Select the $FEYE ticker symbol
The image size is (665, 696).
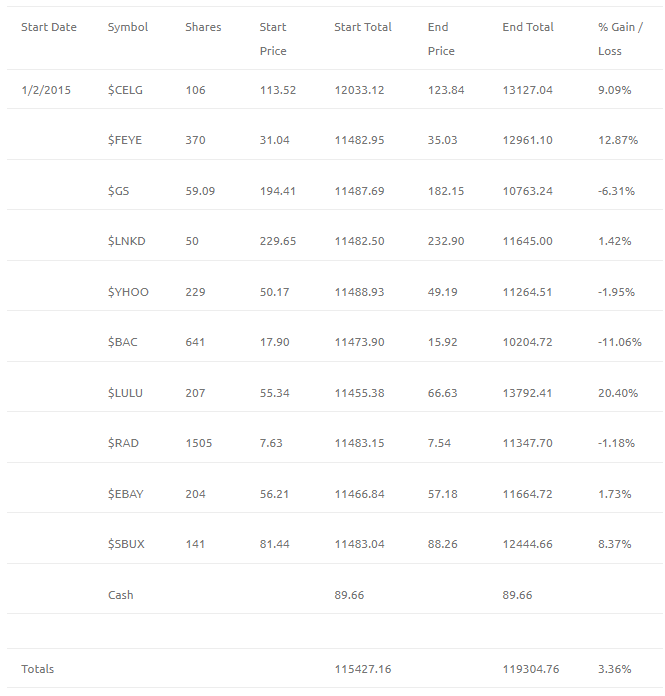pos(125,140)
